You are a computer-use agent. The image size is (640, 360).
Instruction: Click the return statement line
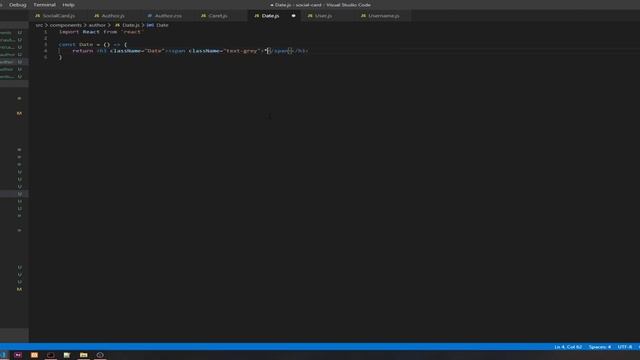coord(190,51)
